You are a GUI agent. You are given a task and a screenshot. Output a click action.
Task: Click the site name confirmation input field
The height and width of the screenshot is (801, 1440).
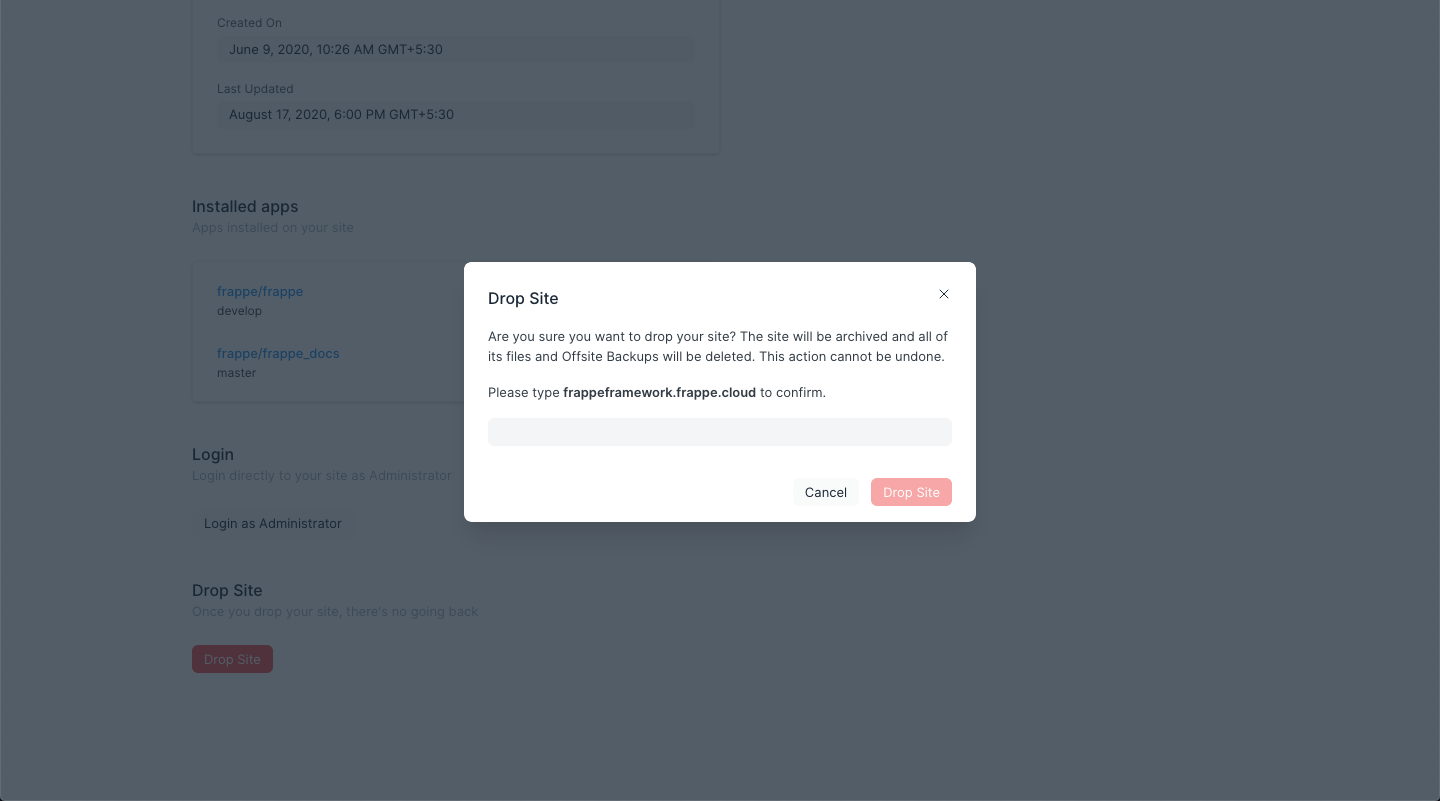(719, 432)
